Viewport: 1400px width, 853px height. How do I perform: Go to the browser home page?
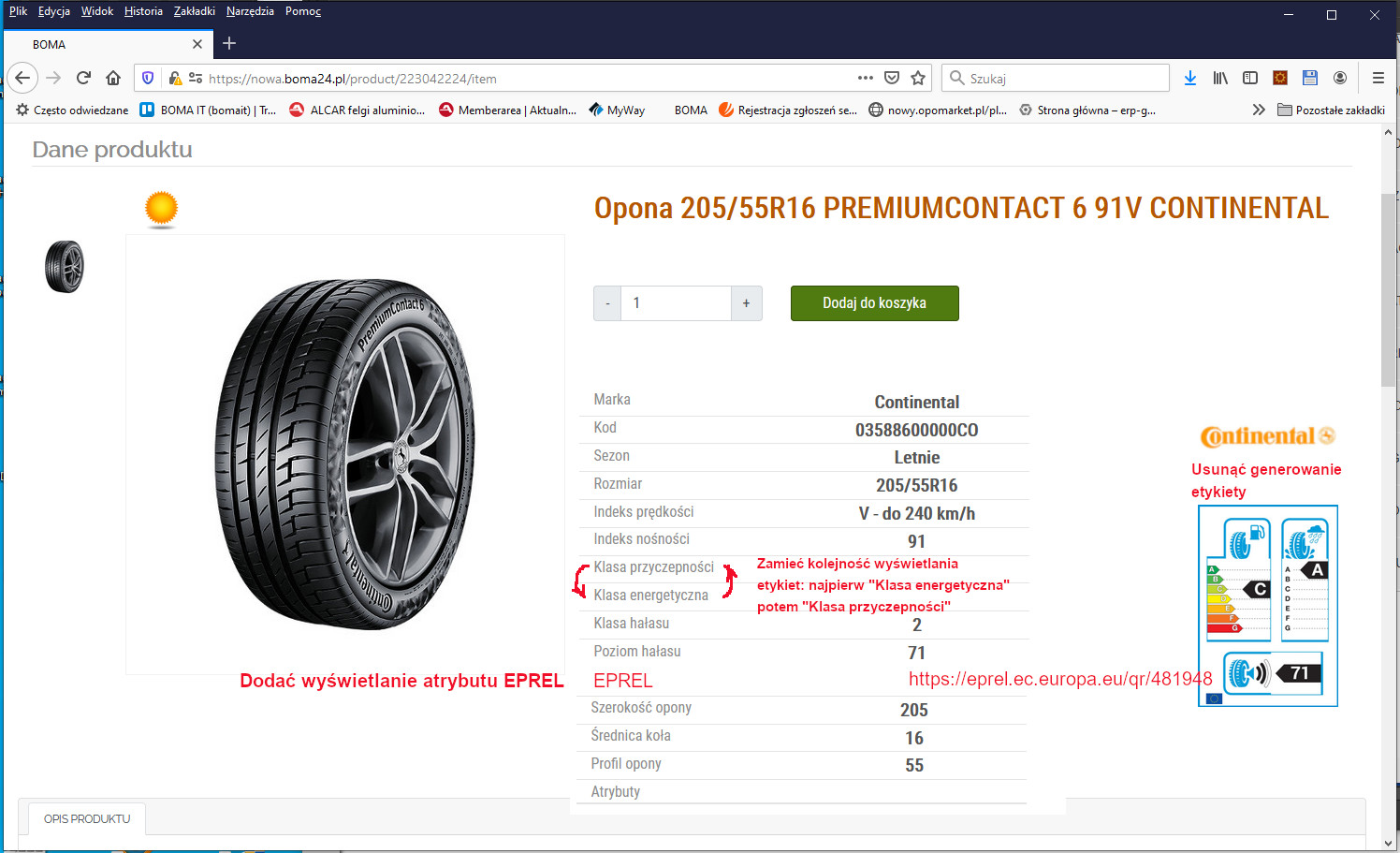(113, 79)
